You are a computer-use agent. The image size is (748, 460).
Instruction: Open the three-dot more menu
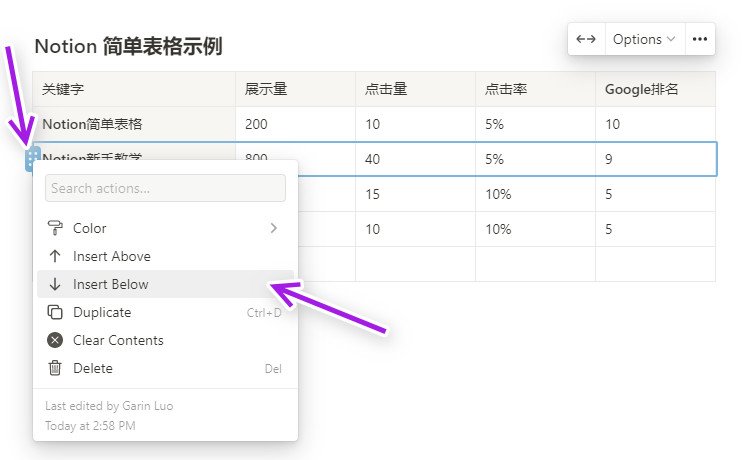[x=699, y=39]
